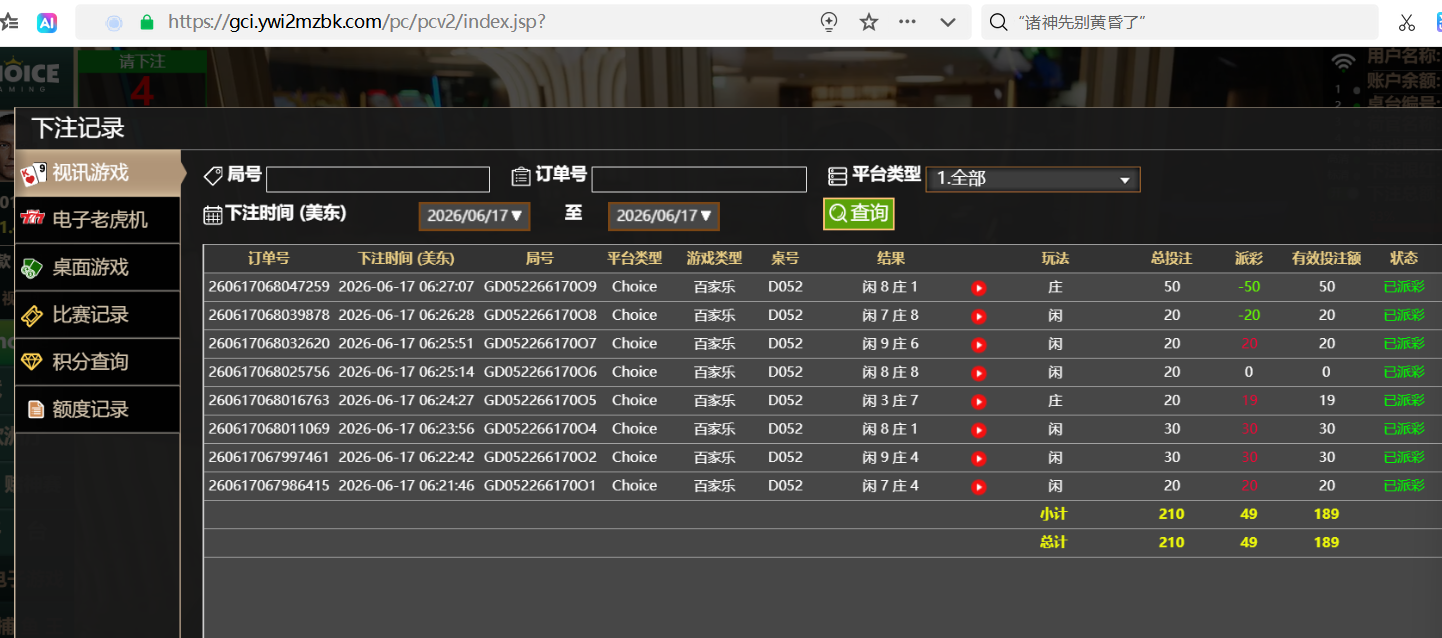Click the scissors screenshot tool icon

coord(1407,22)
